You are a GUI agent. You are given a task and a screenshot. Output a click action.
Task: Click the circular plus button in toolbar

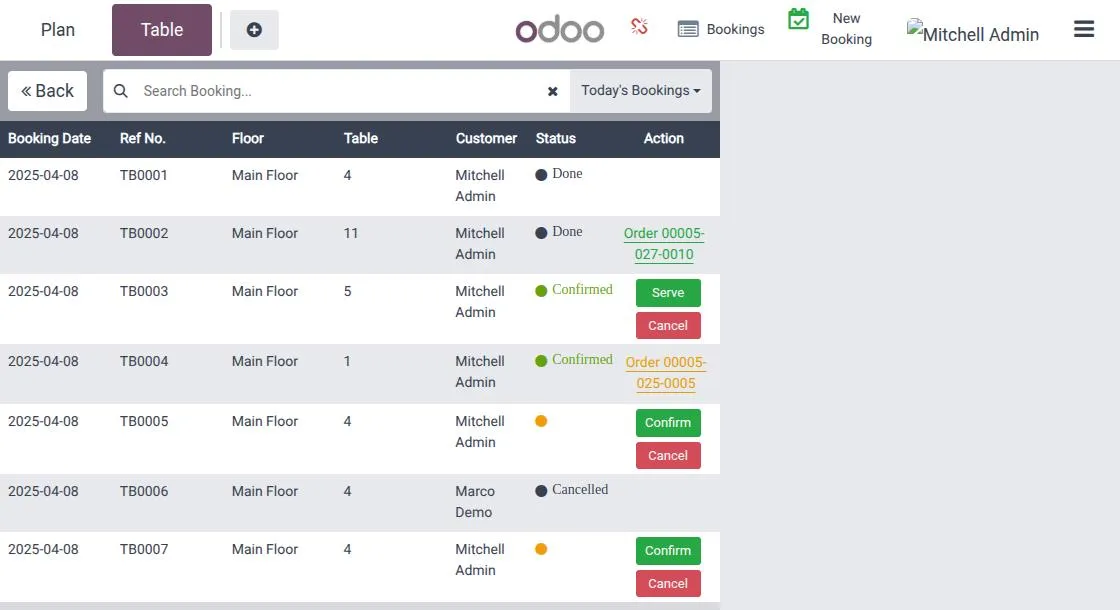pos(254,30)
